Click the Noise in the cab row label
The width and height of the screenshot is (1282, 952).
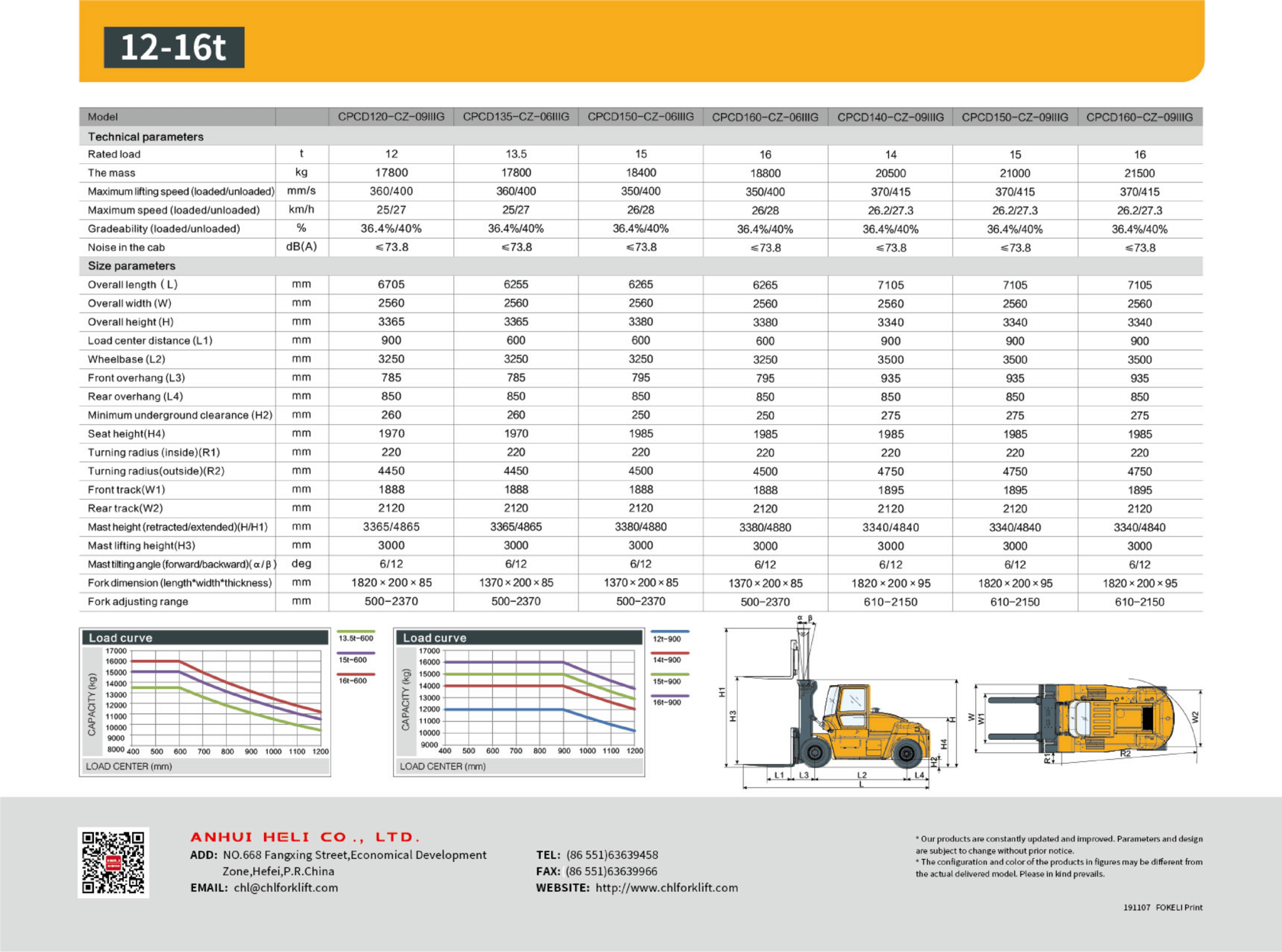[x=126, y=247]
